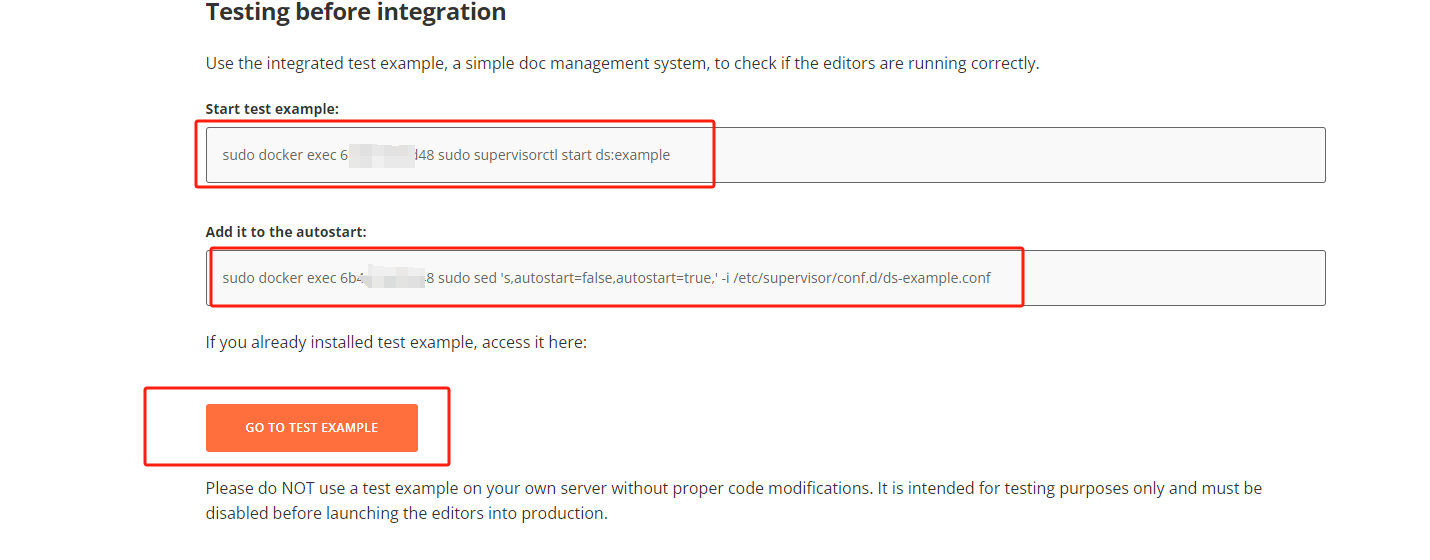1430x560 pixels.
Task: Click "ds:example" in the start command
Action: tap(633, 155)
